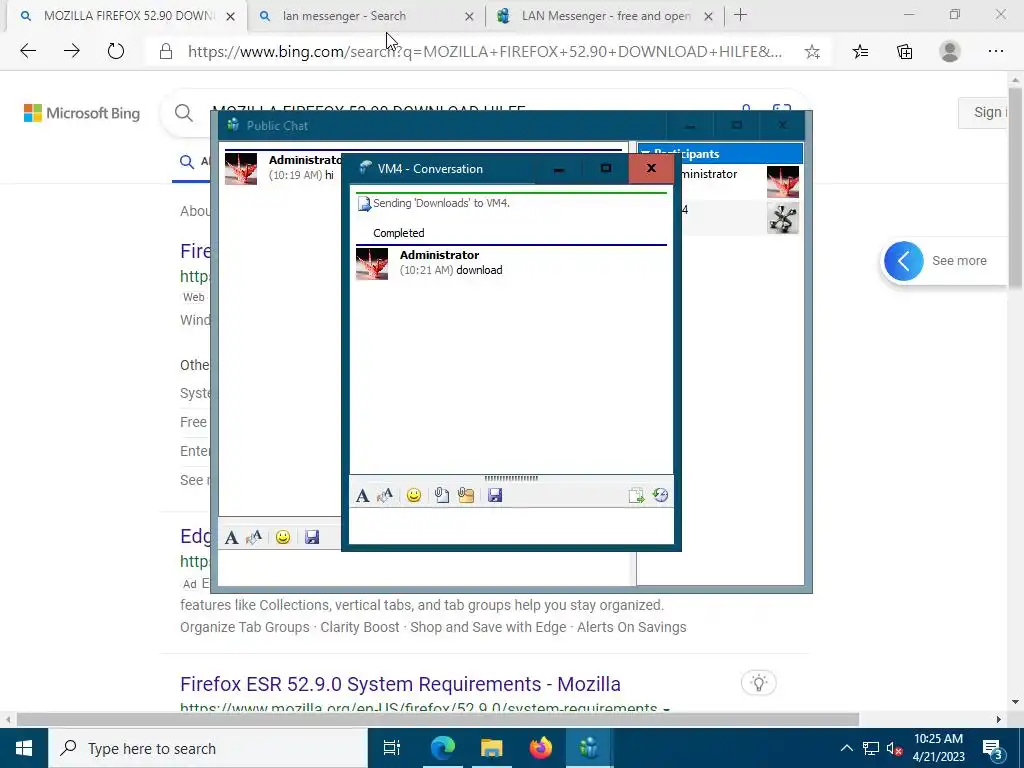Collapse the Participants header in Public Chat
Screen dimensions: 1024x768
720,153
